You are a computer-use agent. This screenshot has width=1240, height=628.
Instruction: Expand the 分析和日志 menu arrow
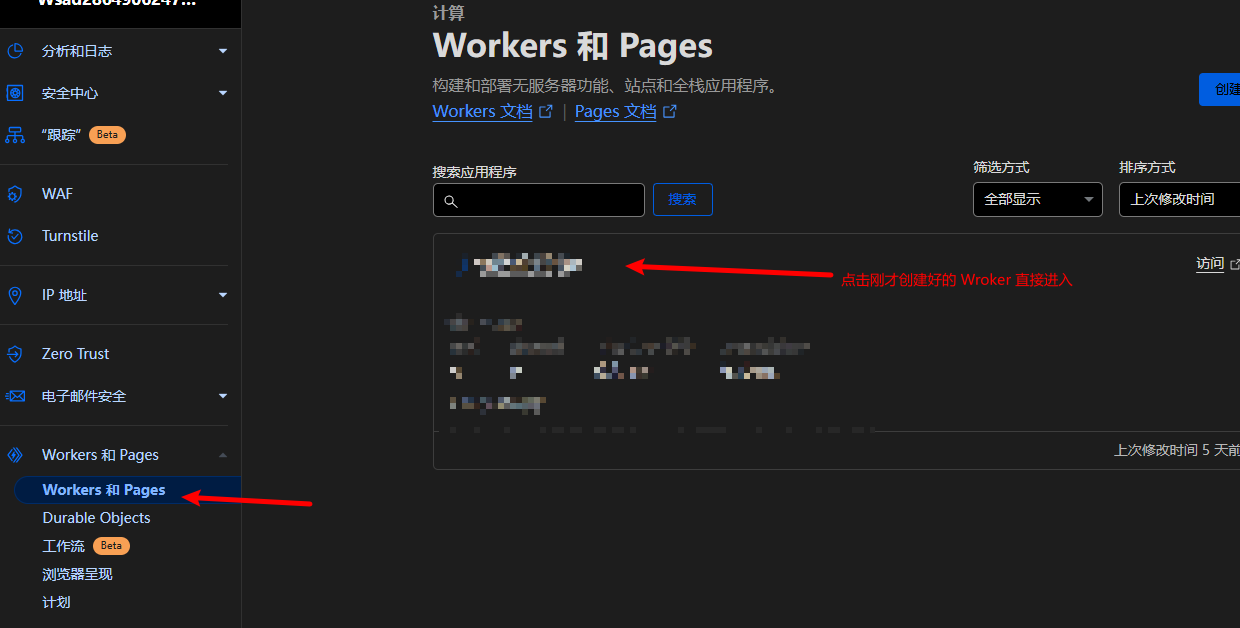point(223,51)
